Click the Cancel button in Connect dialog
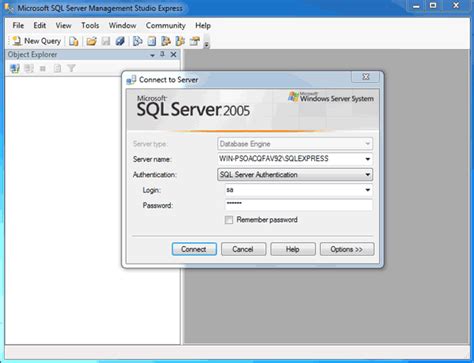This screenshot has width=474, height=363. (243, 249)
